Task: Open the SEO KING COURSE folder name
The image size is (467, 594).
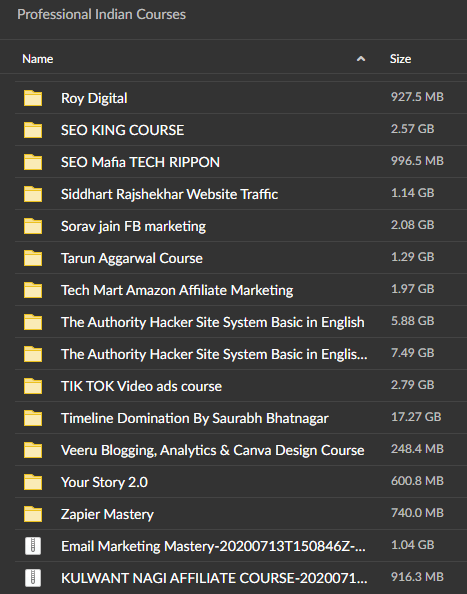Action: point(122,130)
